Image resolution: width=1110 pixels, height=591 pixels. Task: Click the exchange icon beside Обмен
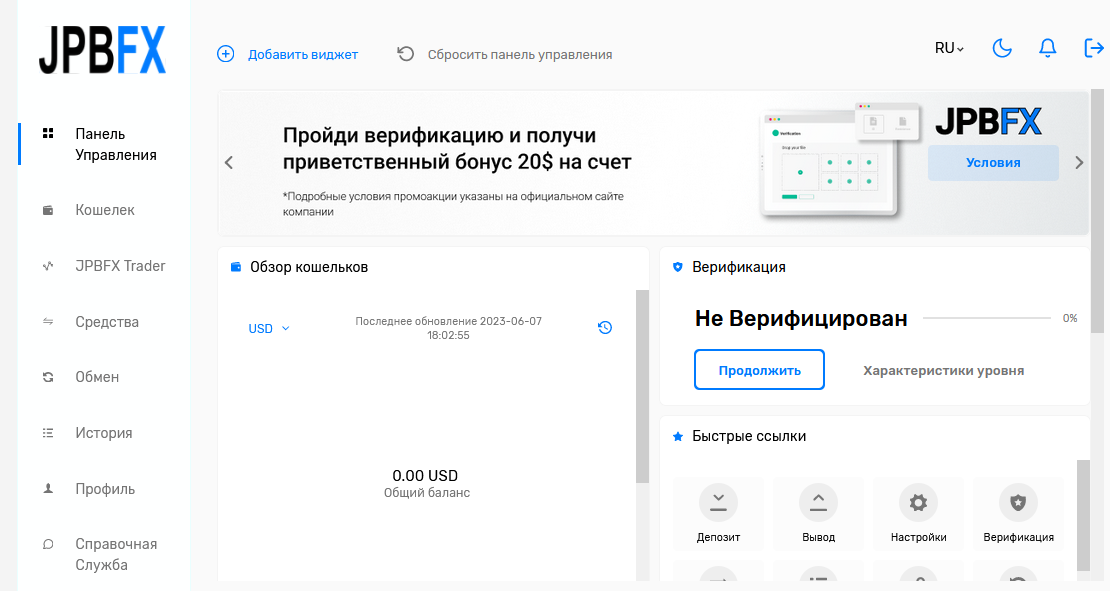48,377
